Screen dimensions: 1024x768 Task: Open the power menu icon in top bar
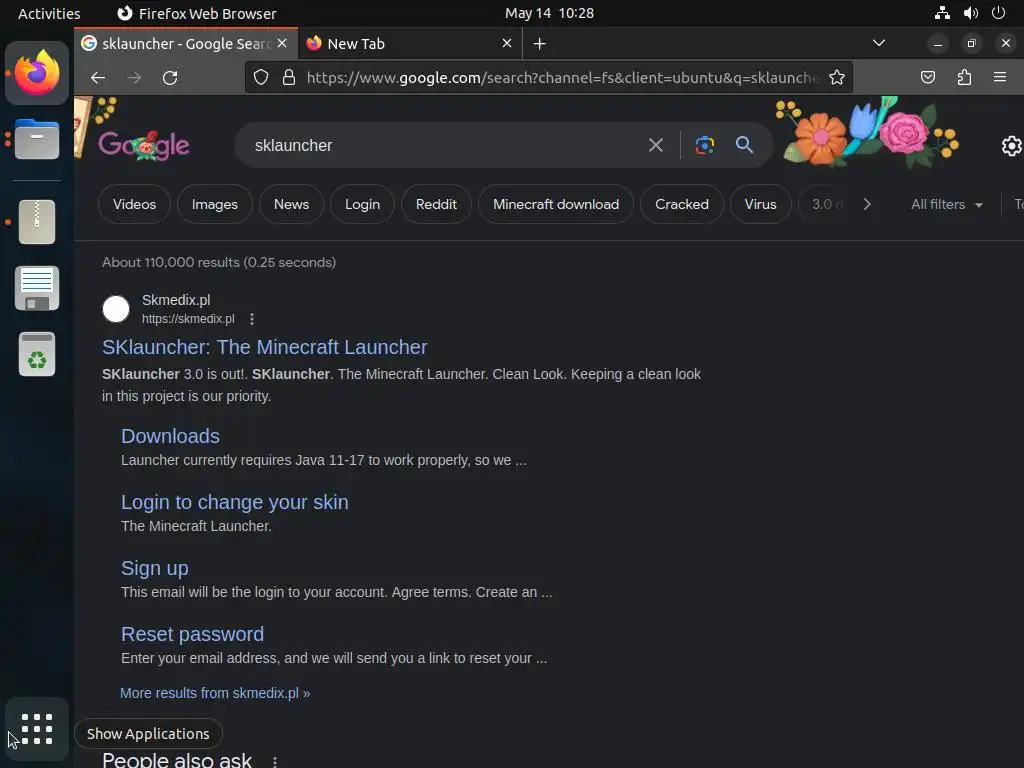(x=998, y=12)
